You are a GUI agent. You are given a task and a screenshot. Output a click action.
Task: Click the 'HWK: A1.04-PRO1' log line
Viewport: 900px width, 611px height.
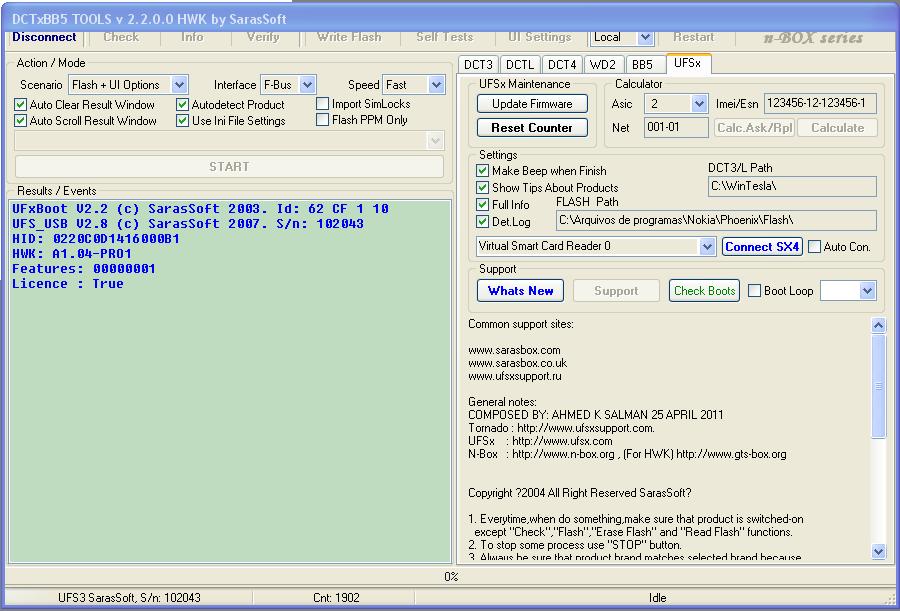[72, 254]
